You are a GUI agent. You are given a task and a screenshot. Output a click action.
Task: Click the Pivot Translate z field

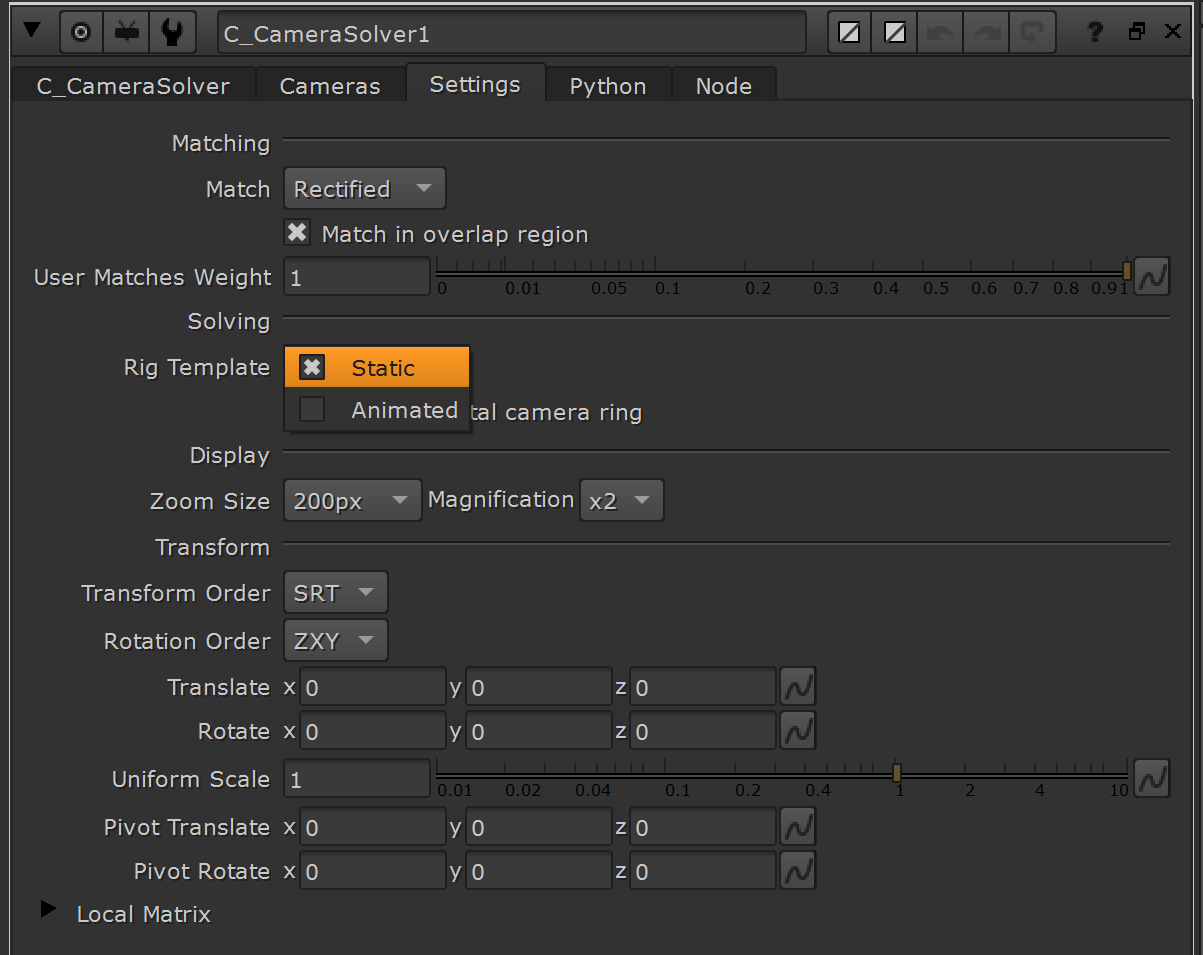[703, 827]
